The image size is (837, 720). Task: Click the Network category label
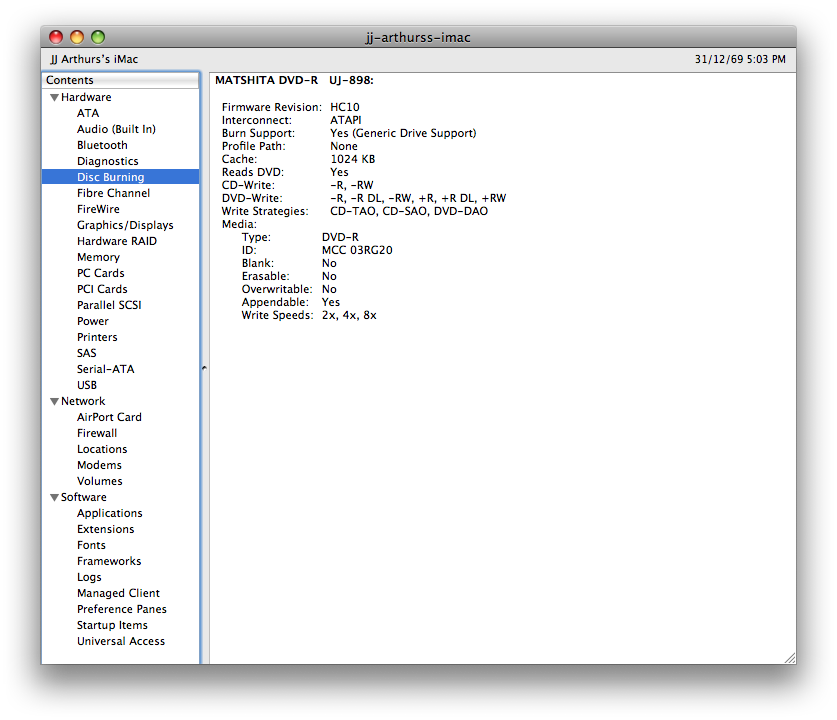tap(83, 401)
